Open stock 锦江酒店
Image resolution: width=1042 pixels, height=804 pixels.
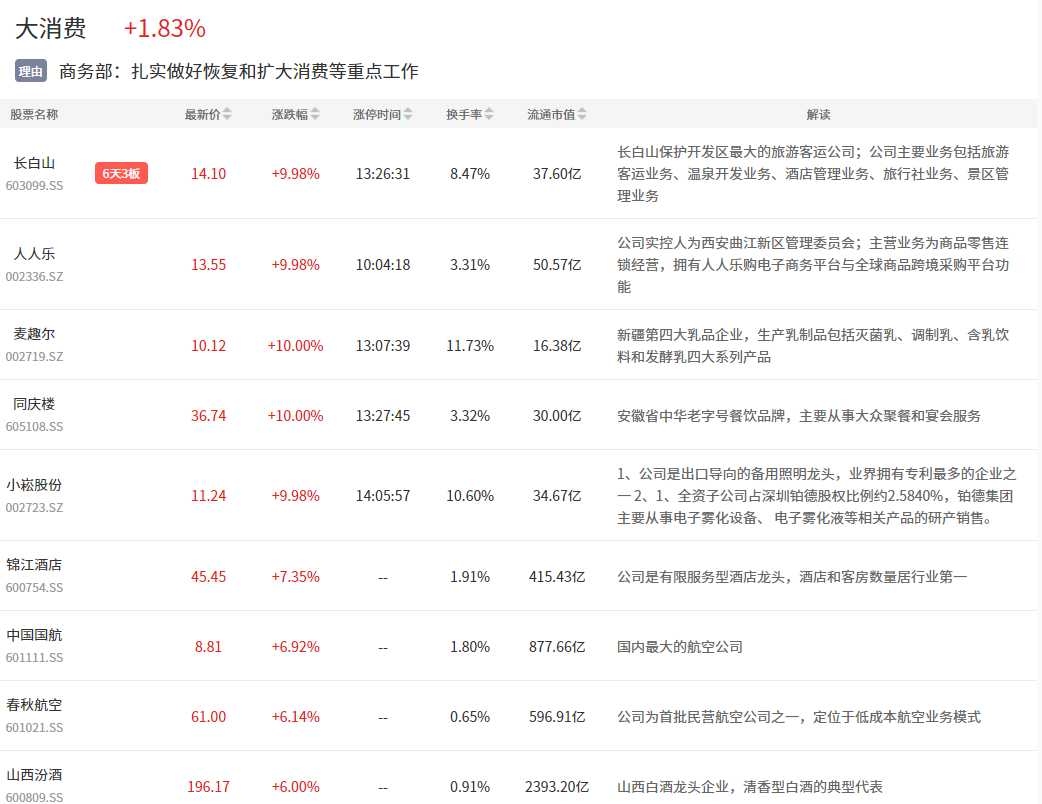coord(34,565)
